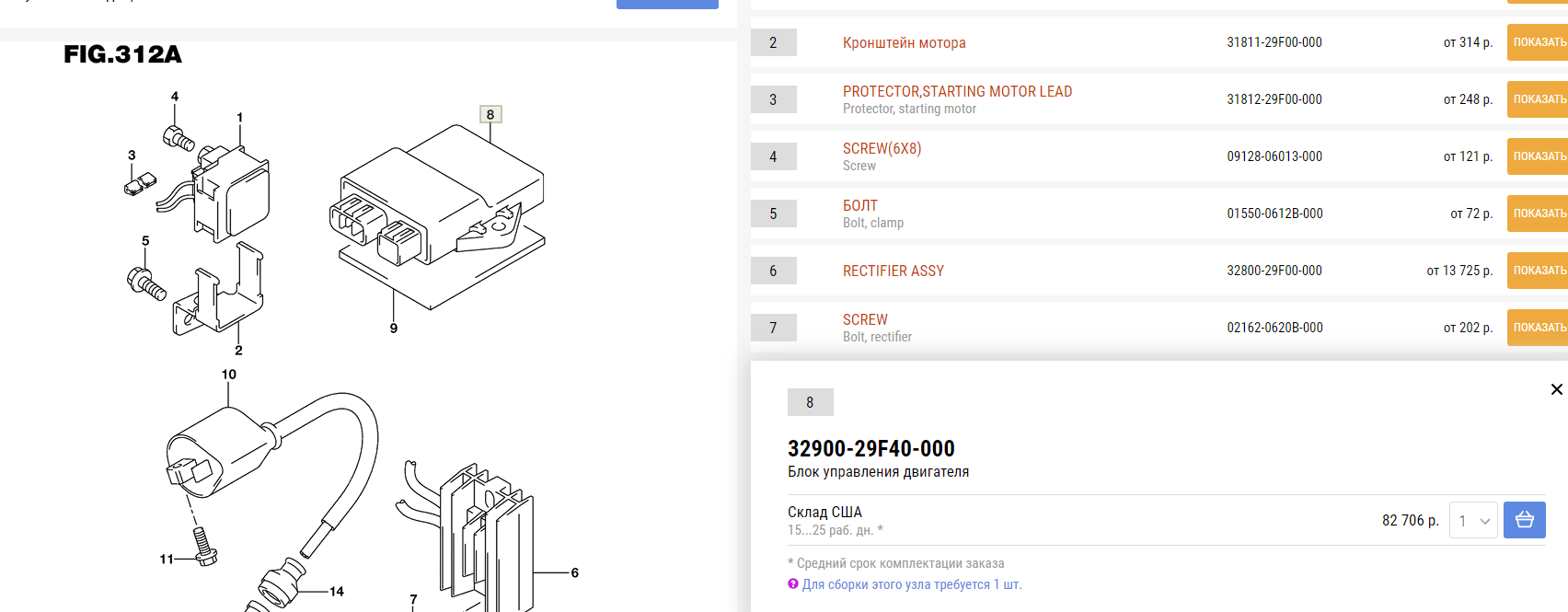Click ПОКАЗАТЬ for SCREW Bolt, rectifier

(x=1538, y=328)
